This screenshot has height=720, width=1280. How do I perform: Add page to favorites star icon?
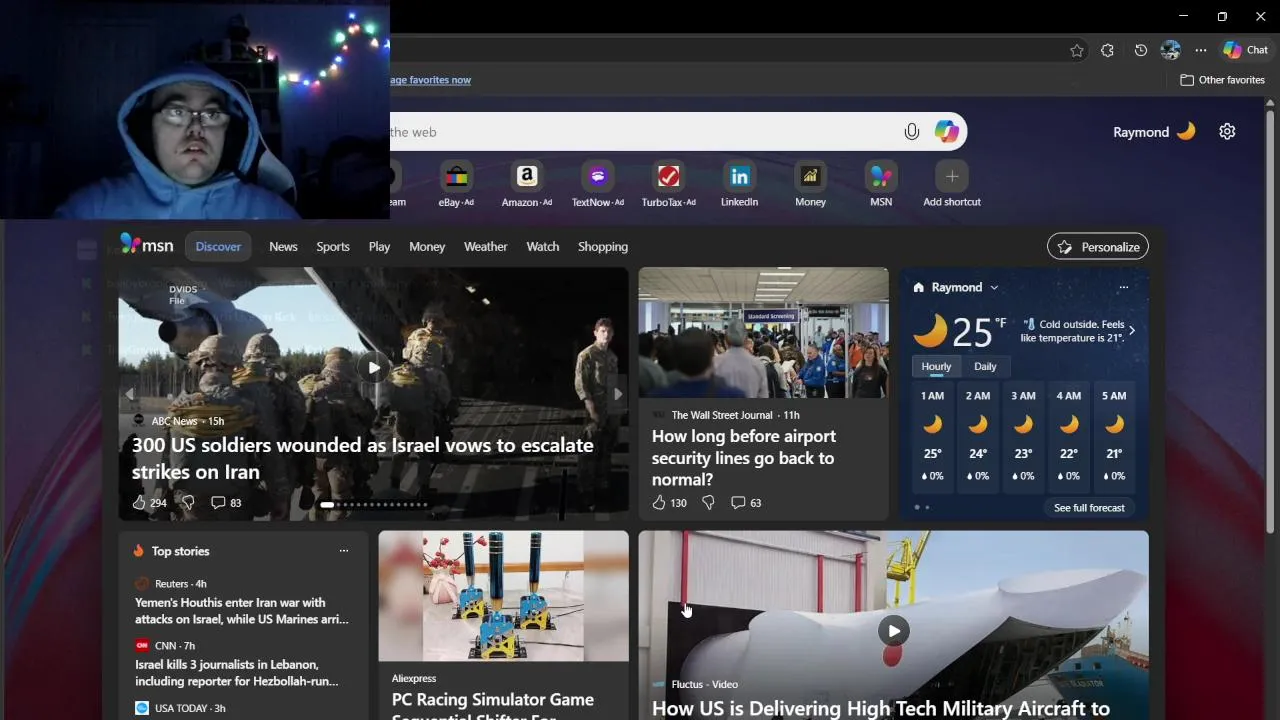(1077, 50)
